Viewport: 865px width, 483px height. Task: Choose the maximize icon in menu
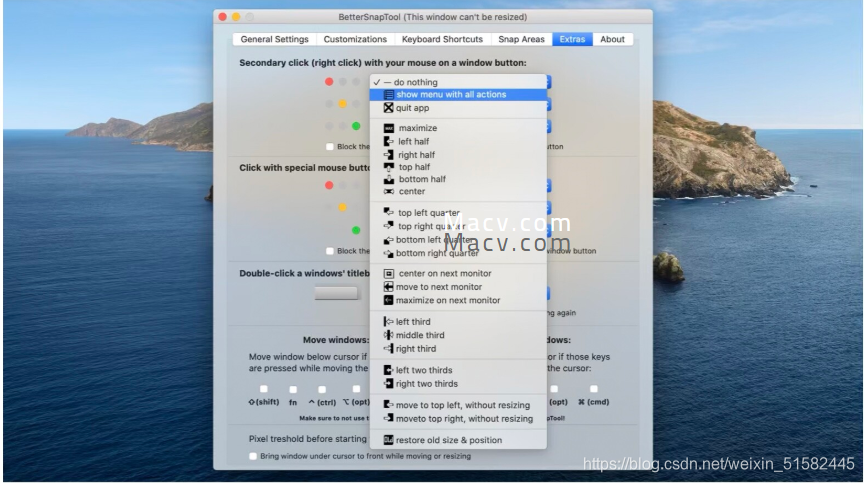pos(389,128)
